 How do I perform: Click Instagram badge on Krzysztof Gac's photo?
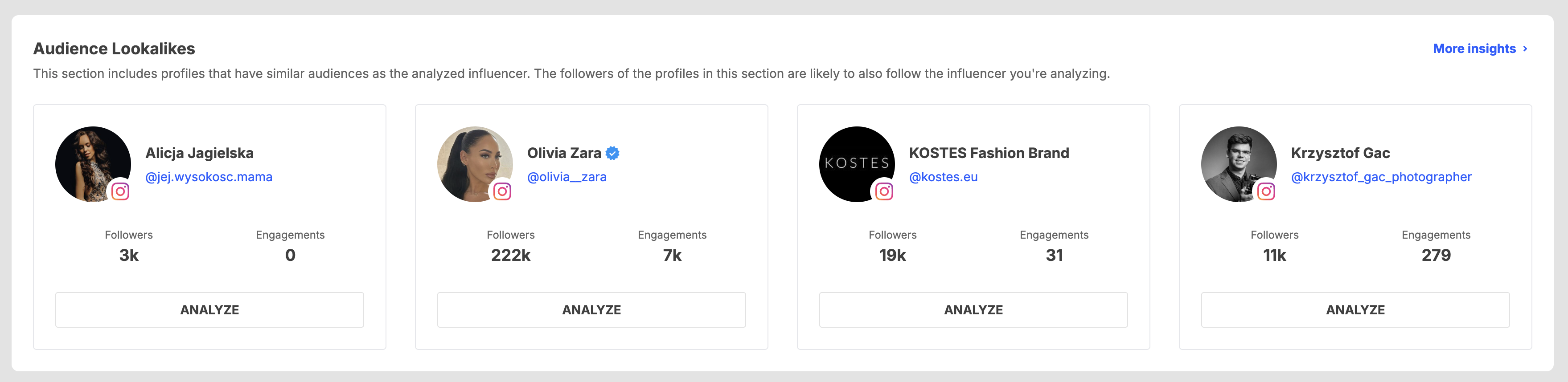point(1266,191)
